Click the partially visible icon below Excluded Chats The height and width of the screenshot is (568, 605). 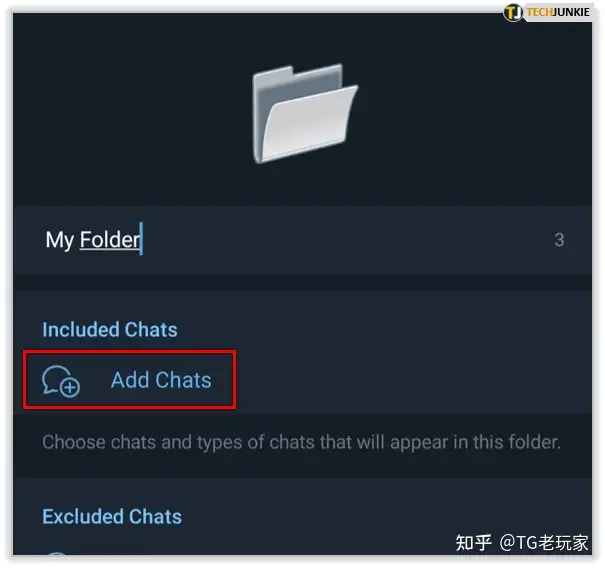(57, 553)
